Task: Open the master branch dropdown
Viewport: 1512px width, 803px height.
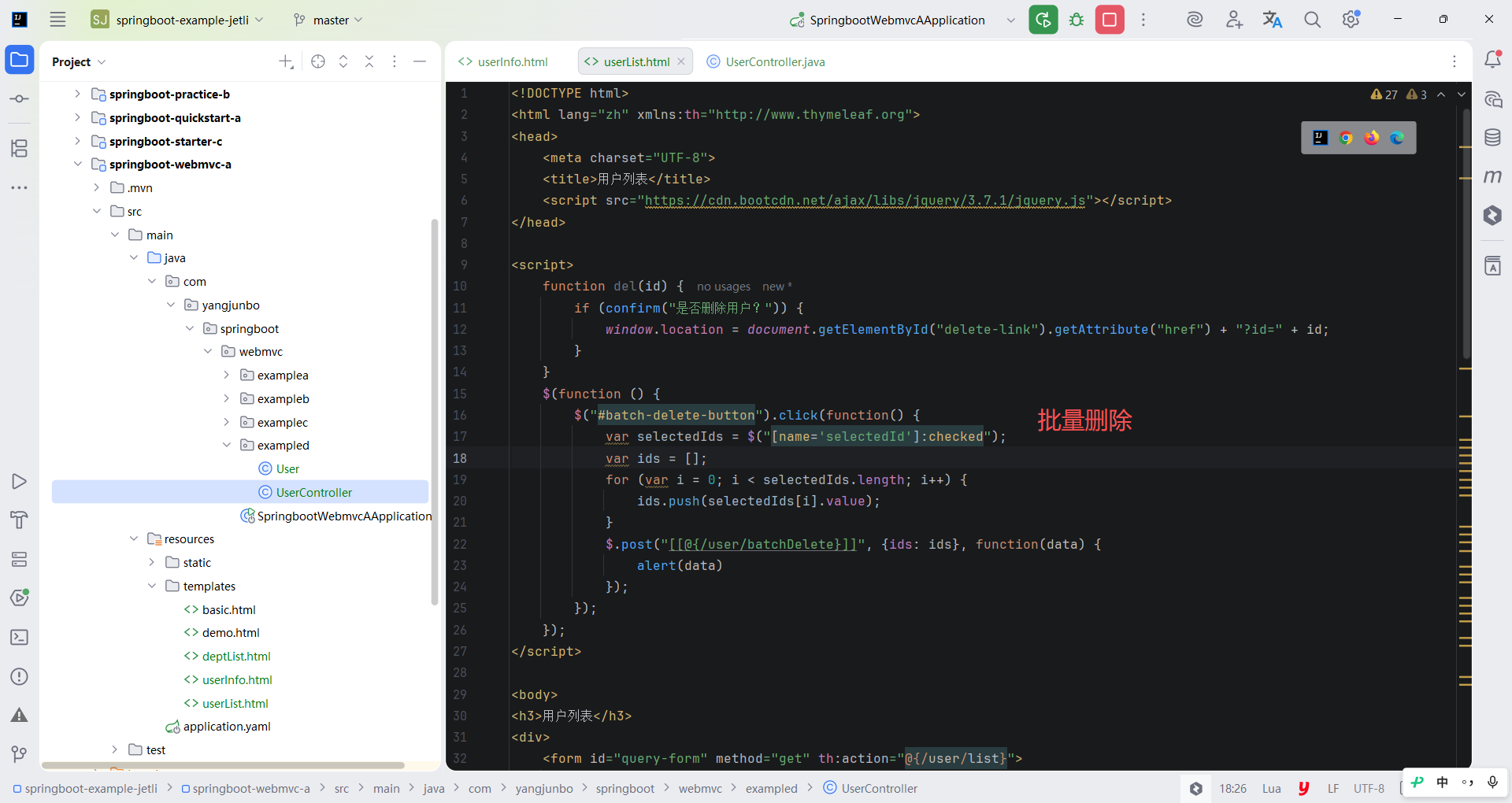Action: click(328, 20)
